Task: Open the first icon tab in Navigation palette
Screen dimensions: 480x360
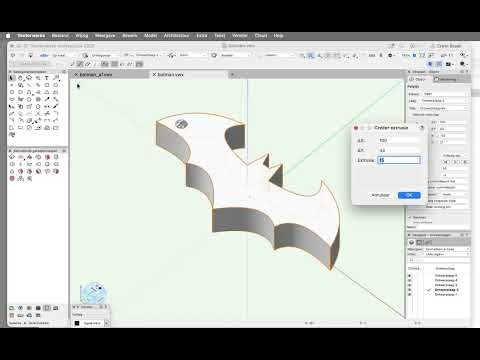Action: pyautogui.click(x=411, y=242)
